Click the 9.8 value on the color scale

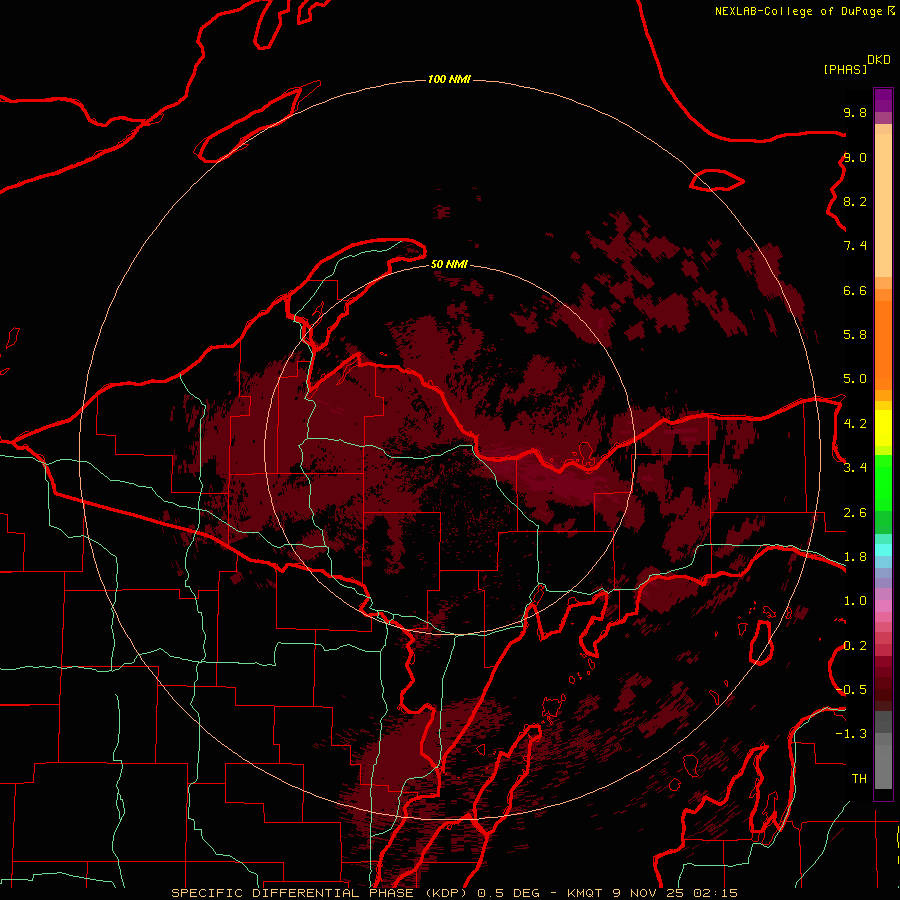point(855,112)
